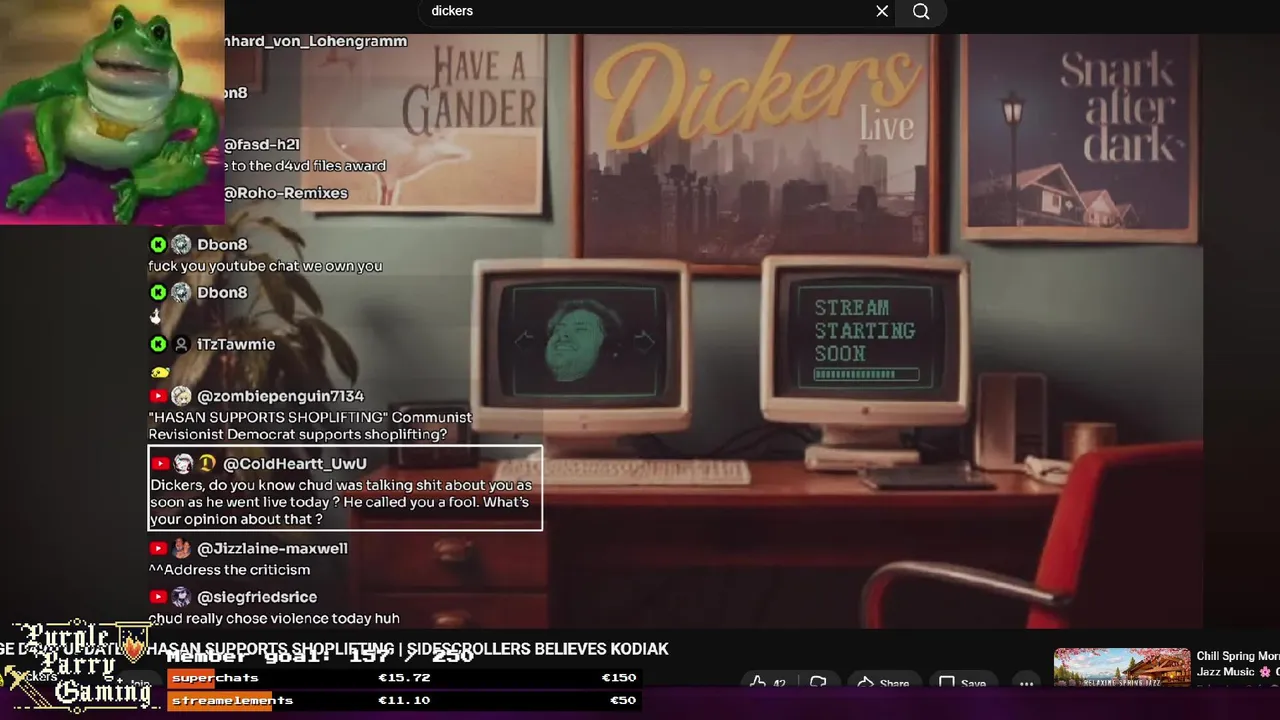Click the username @siegfriedsrice
The height and width of the screenshot is (720, 1280).
pyautogui.click(x=257, y=597)
